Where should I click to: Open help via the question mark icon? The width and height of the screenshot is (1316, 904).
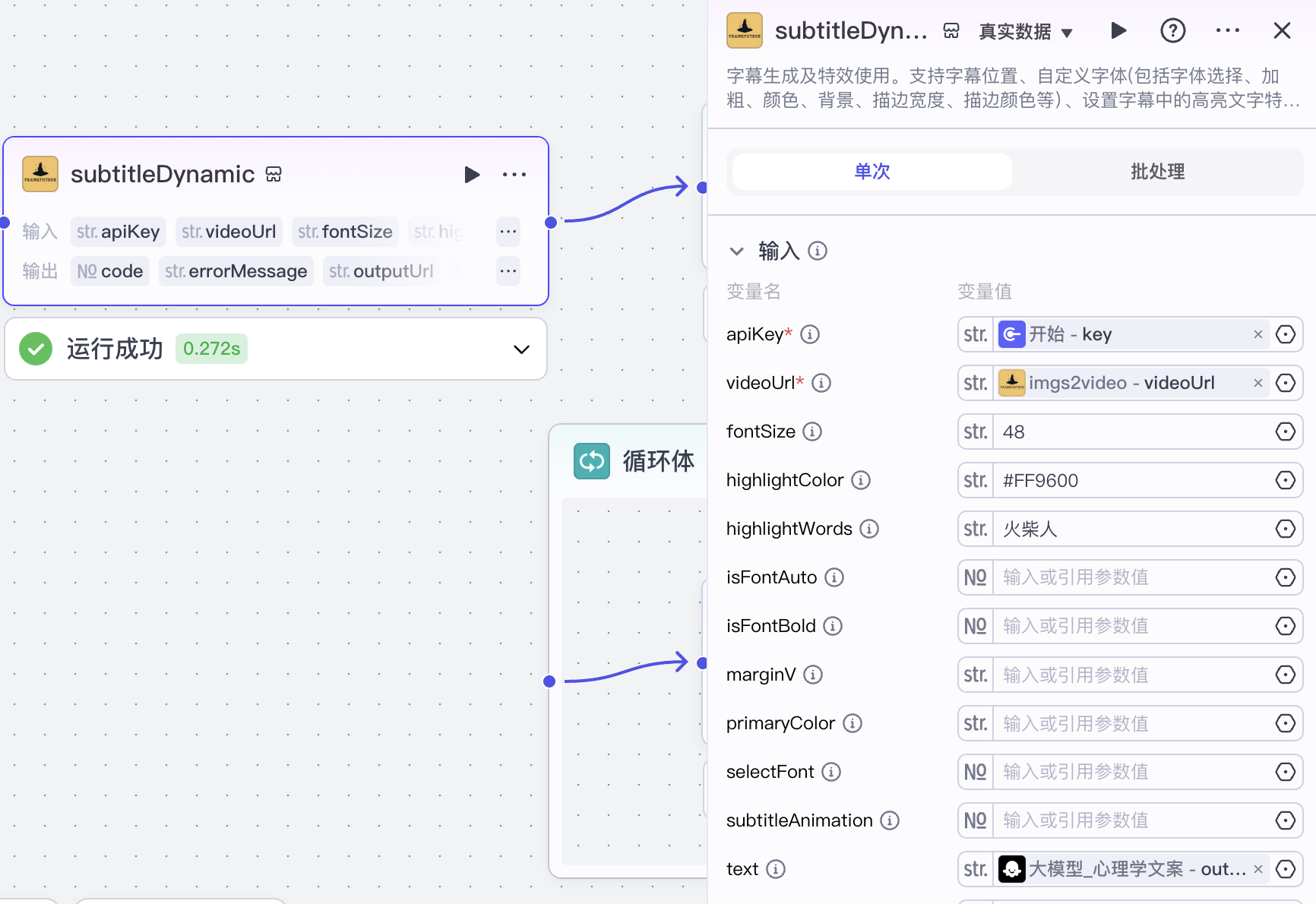click(x=1172, y=30)
